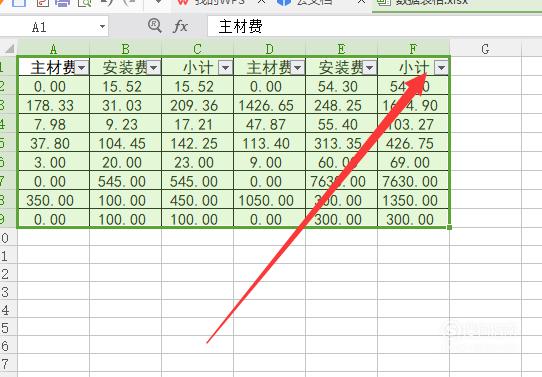Select column F header
This screenshot has height=377, width=542.
point(413,49)
